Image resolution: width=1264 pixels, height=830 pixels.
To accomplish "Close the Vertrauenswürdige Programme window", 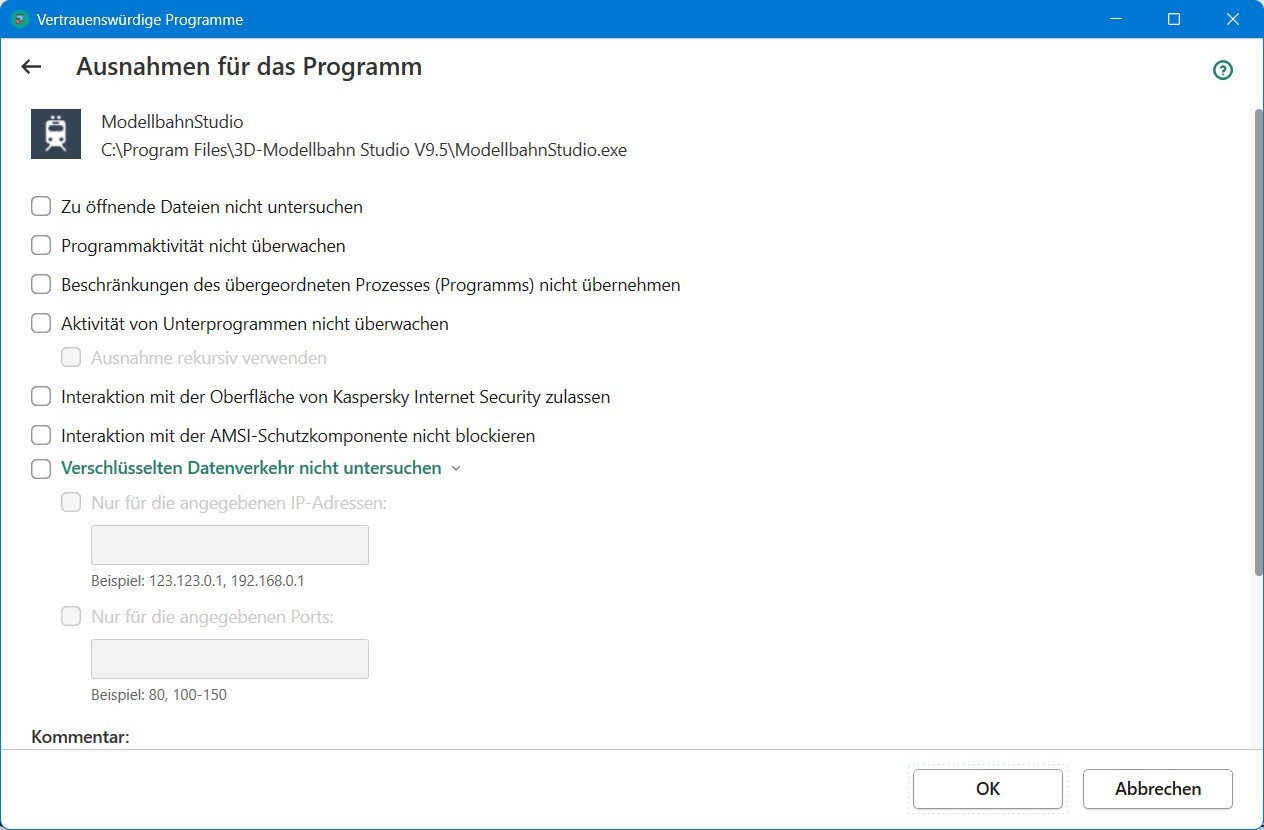I will click(1232, 19).
